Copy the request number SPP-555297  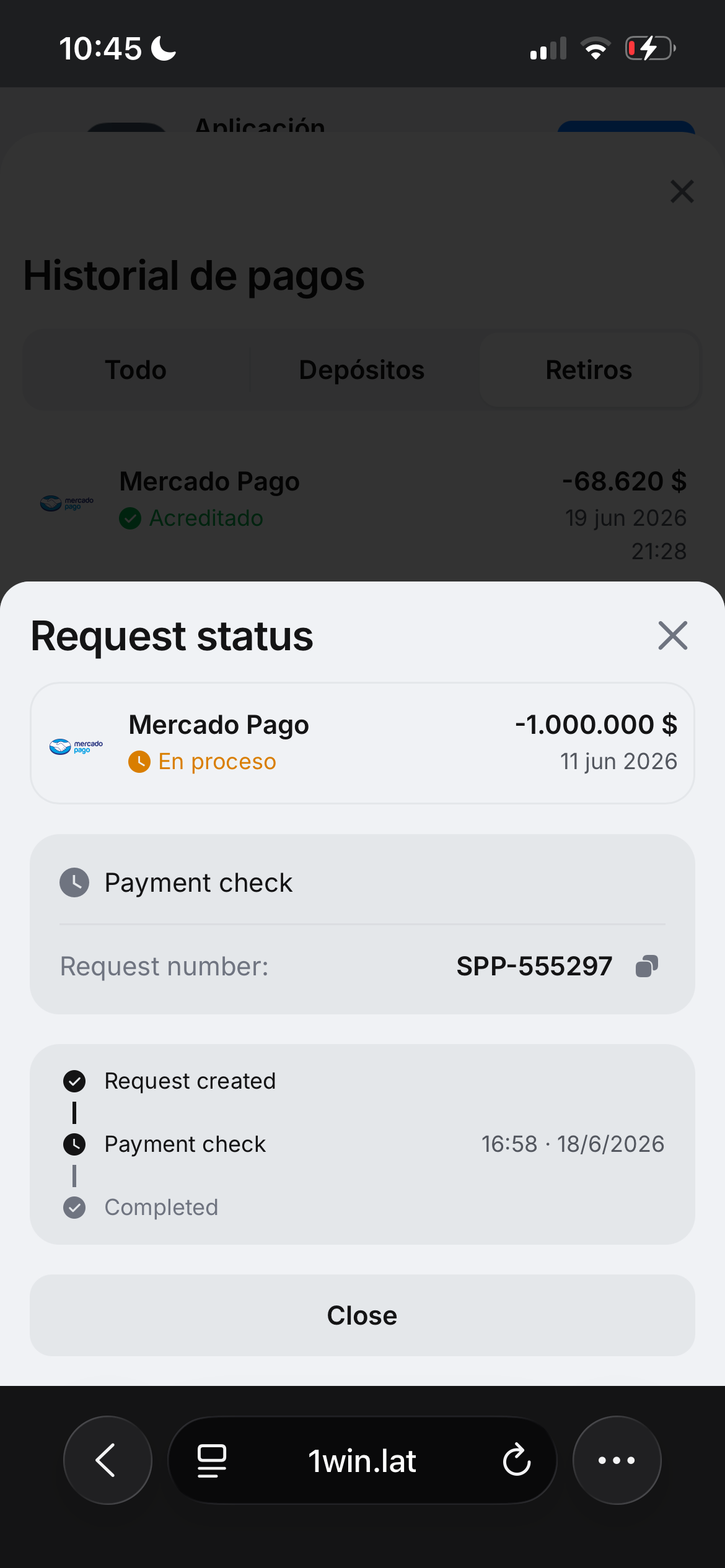click(646, 966)
